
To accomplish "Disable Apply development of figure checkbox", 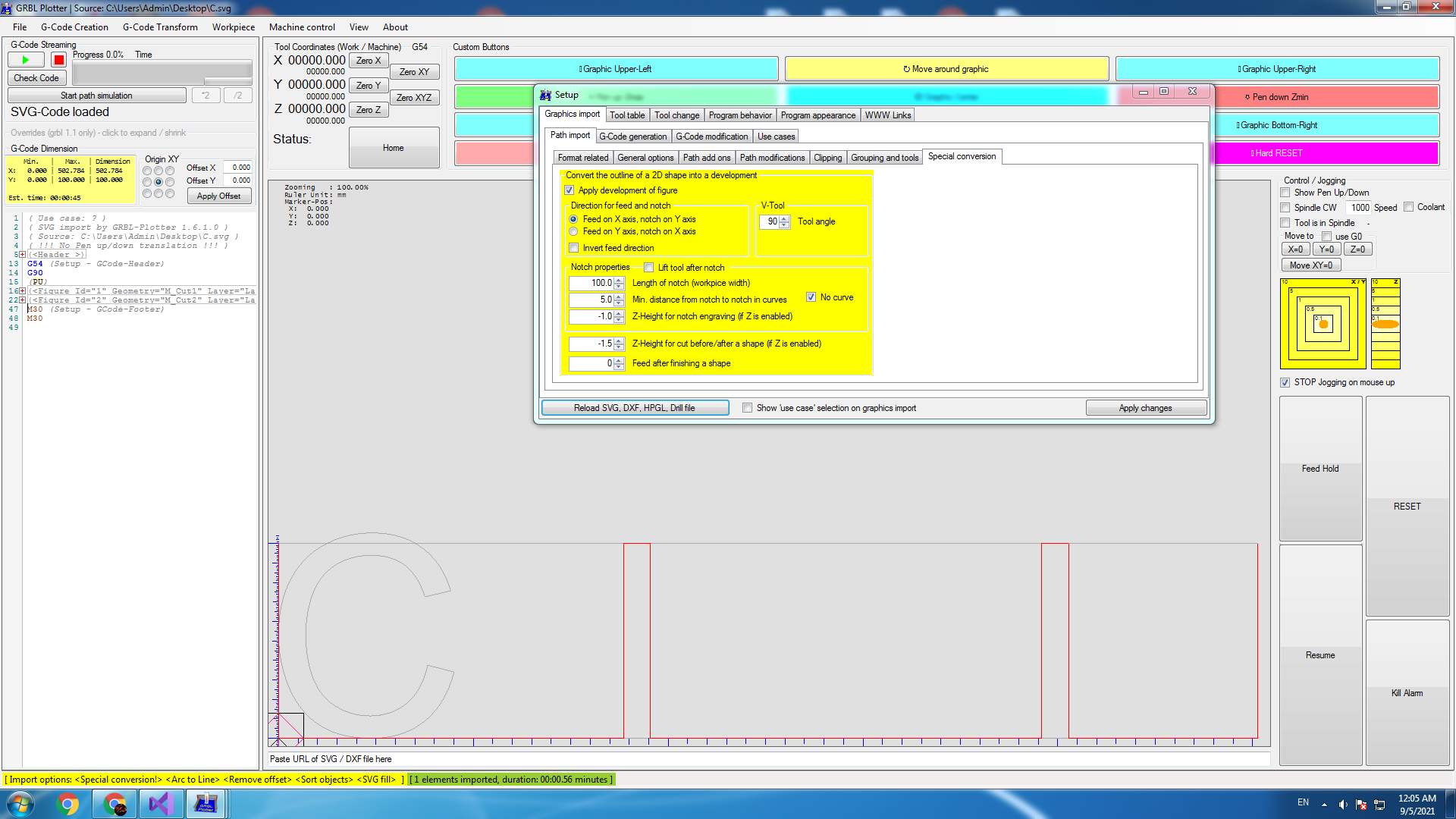I will (x=570, y=190).
